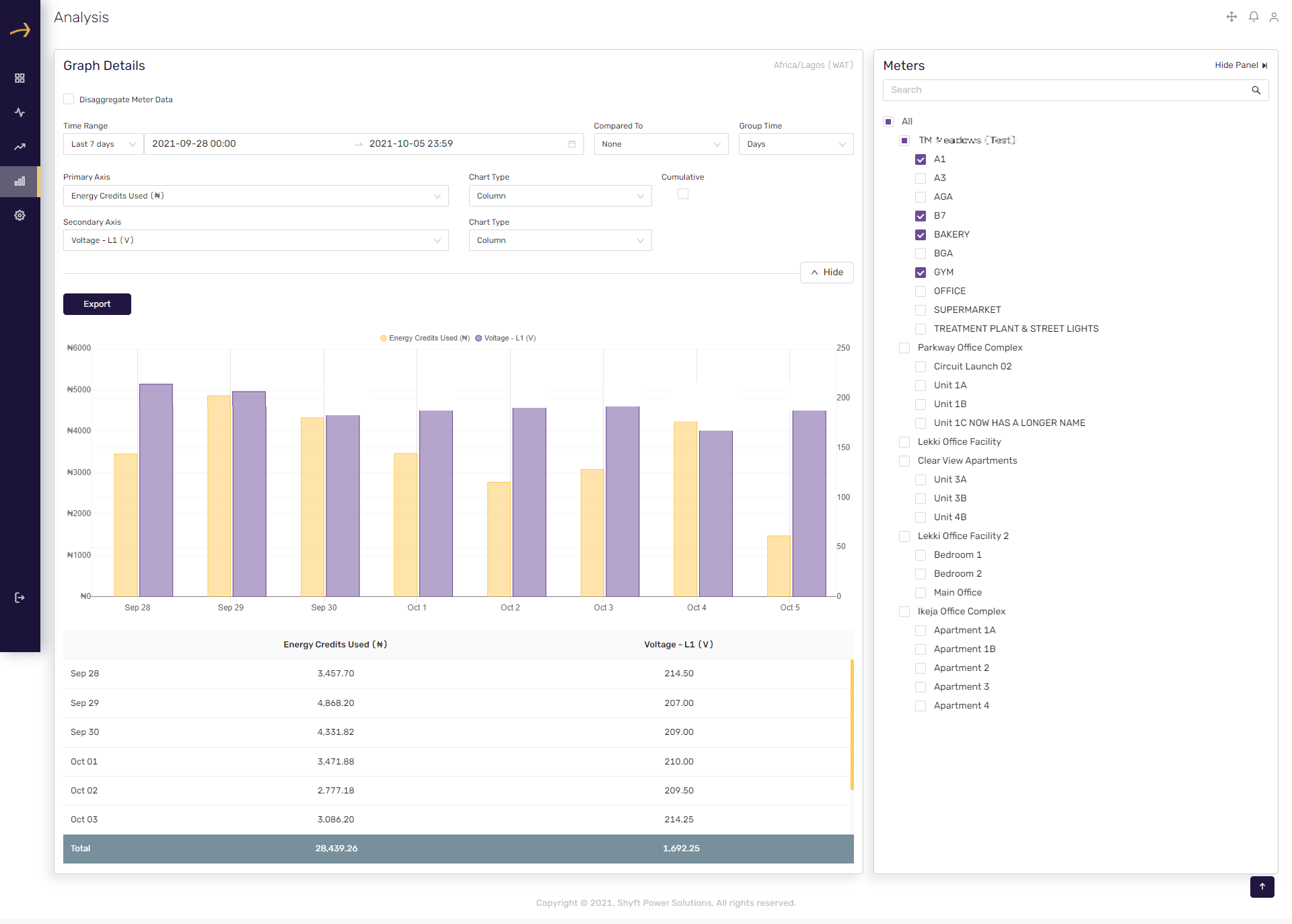This screenshot has width=1292, height=924.
Task: Check the Main Office checkbox
Action: [921, 593]
